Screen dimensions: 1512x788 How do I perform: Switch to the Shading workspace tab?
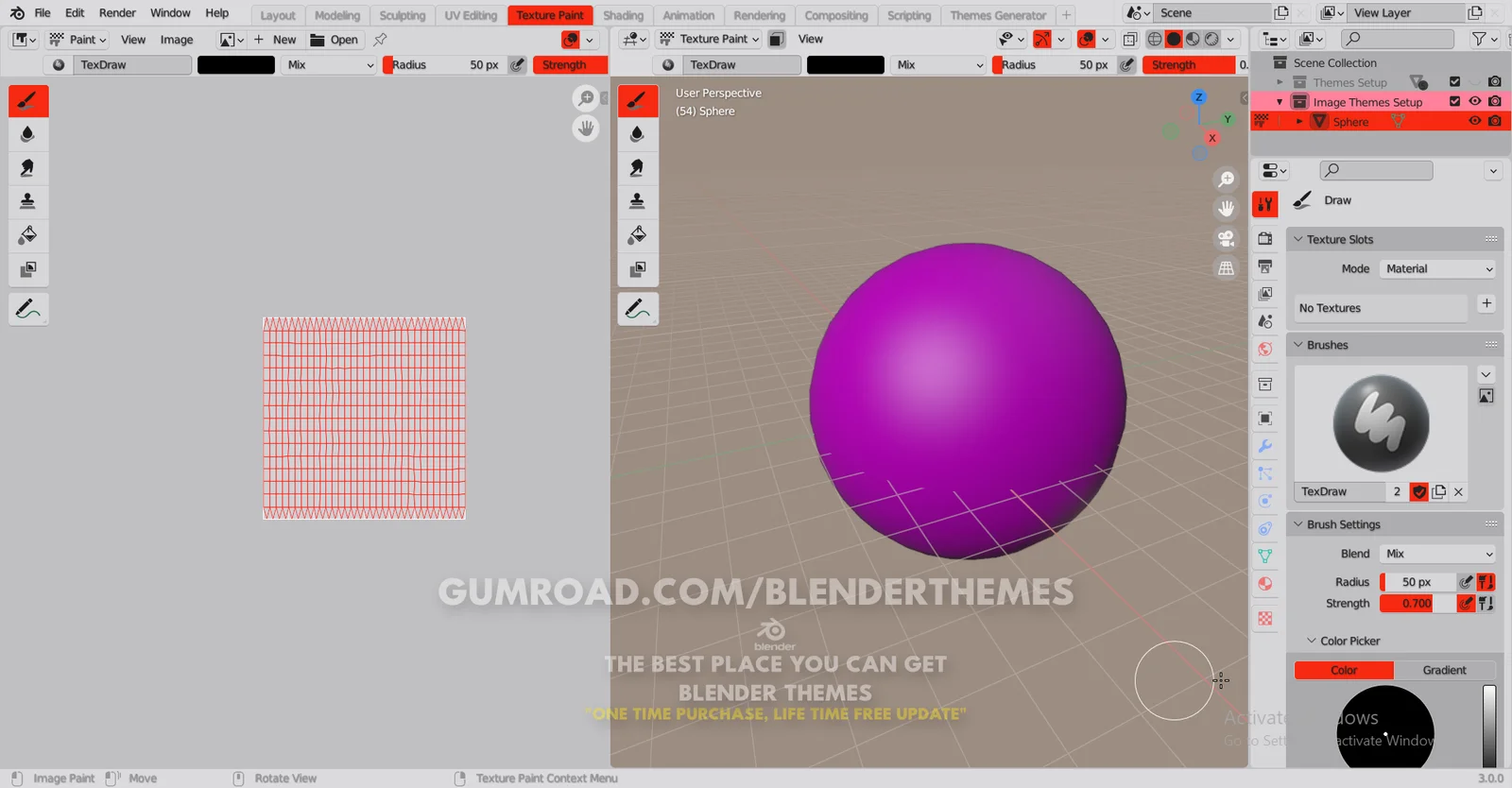click(623, 15)
